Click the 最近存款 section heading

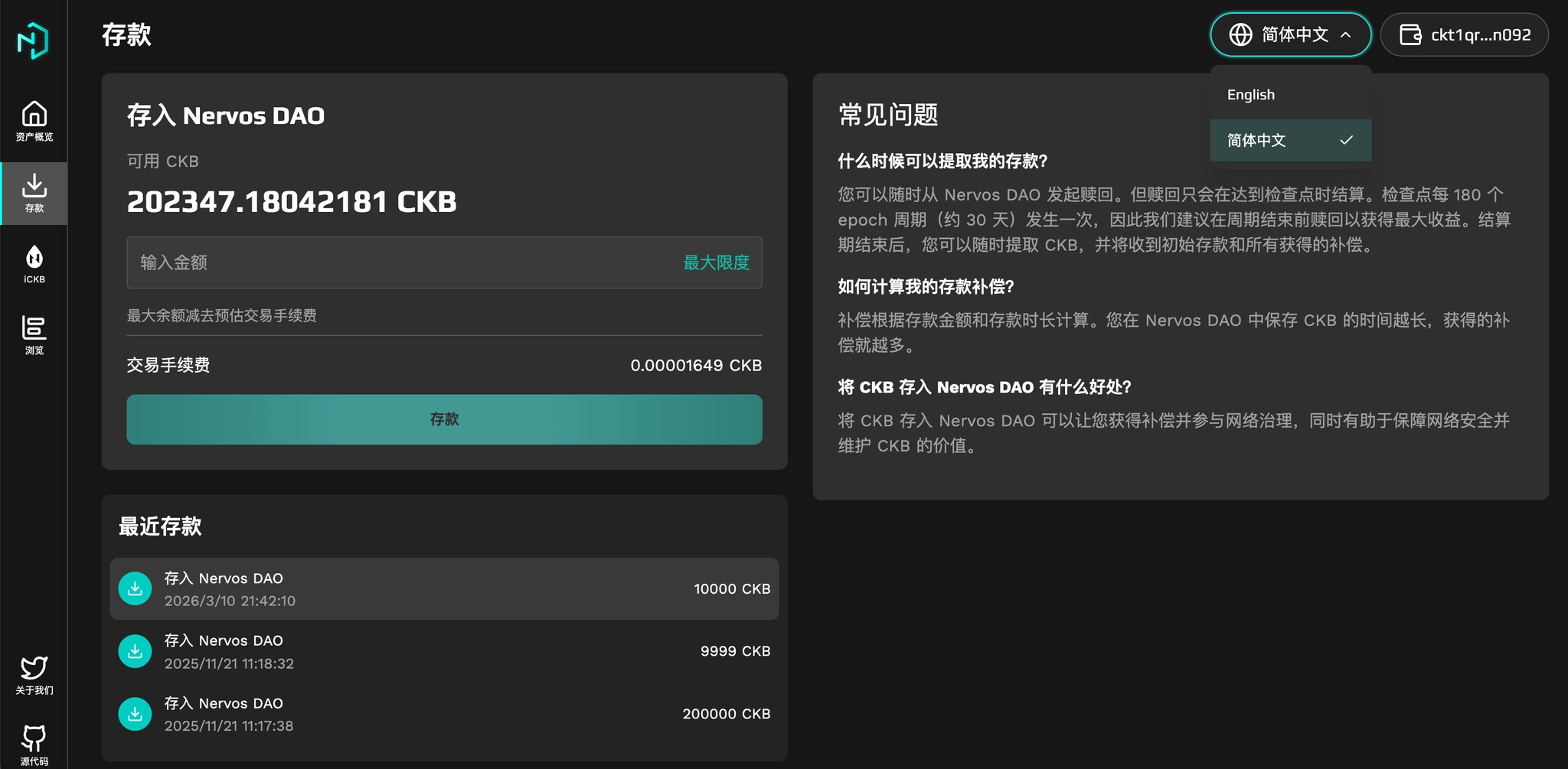(x=160, y=526)
